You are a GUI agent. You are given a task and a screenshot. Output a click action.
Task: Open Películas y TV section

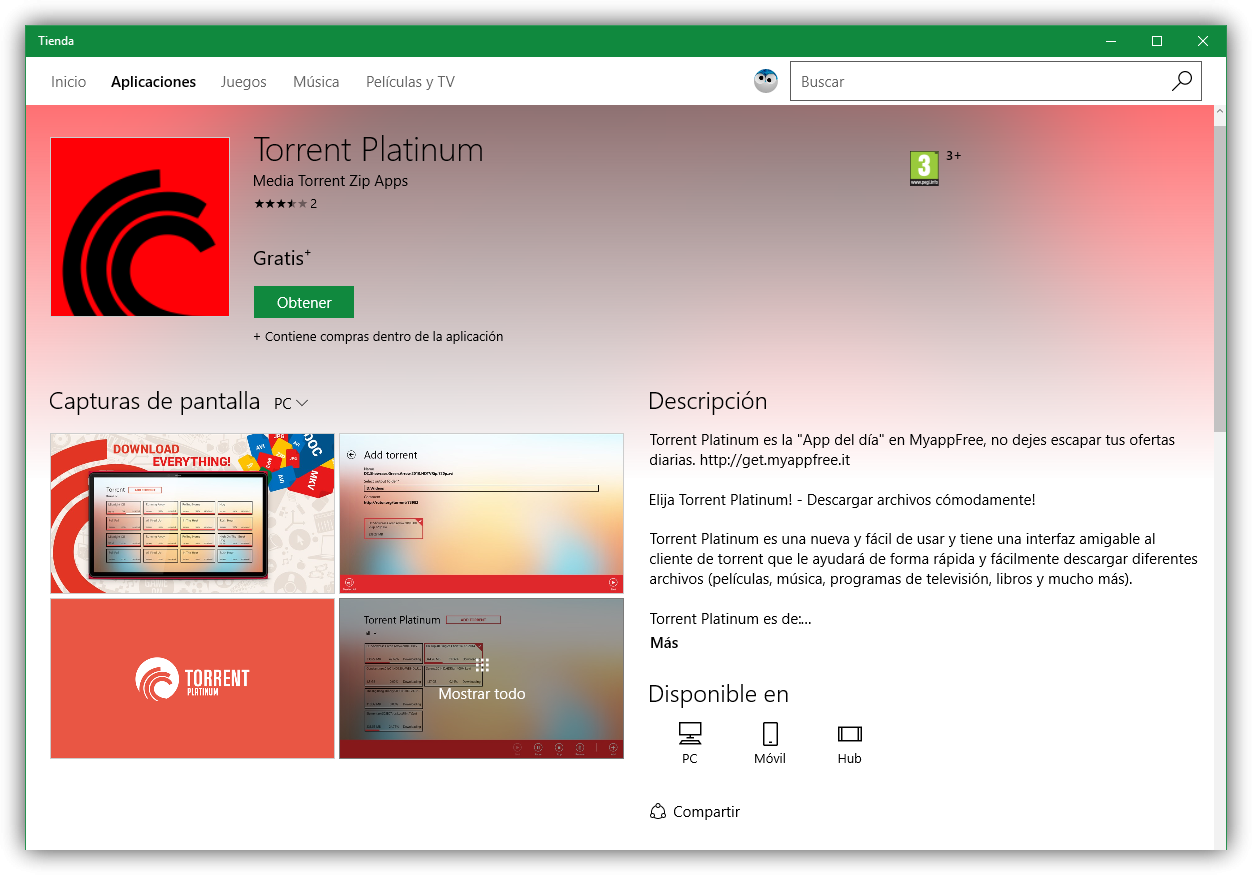point(410,82)
